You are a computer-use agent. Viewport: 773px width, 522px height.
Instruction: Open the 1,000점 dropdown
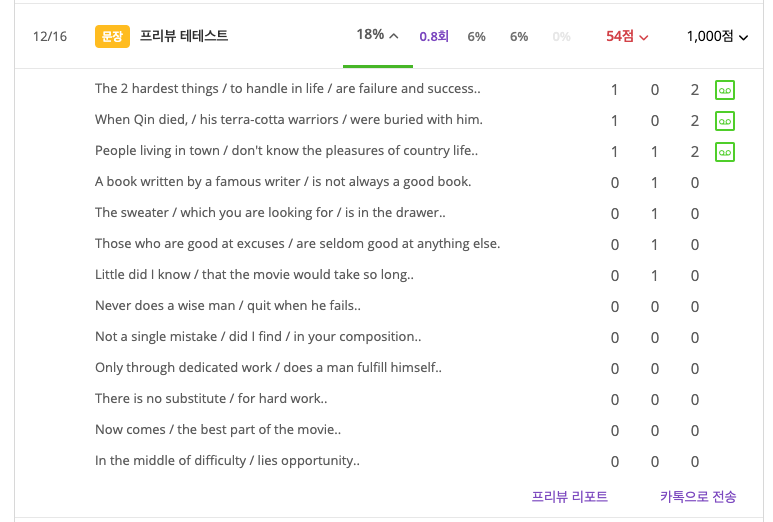[x=717, y=36]
